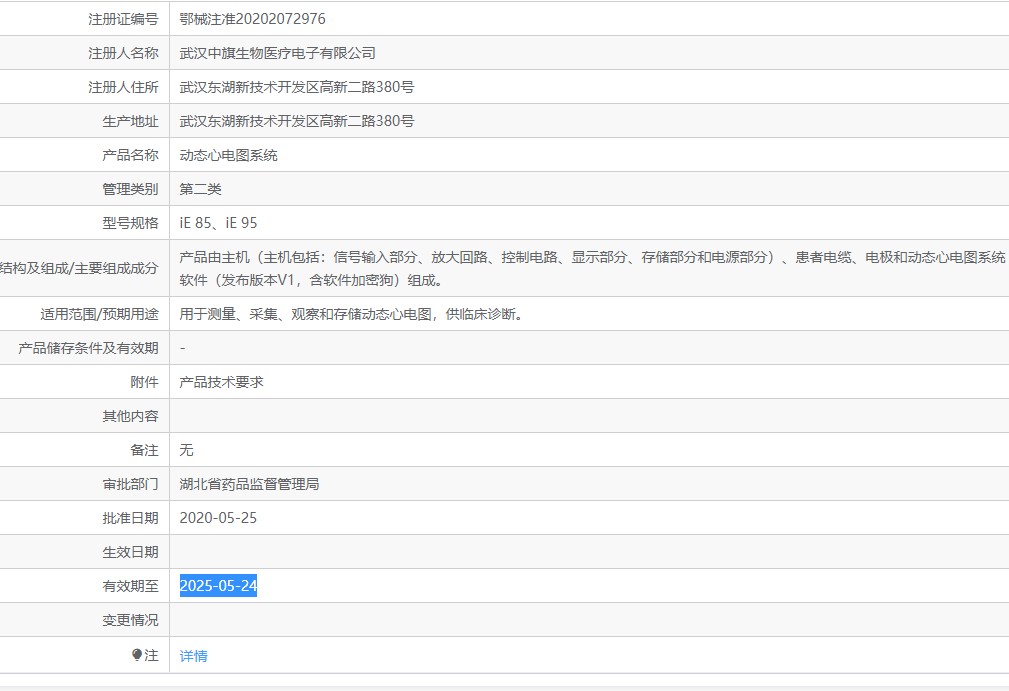Image resolution: width=1009 pixels, height=691 pixels.
Task: Click the 备注 value 无
Action: tap(187, 450)
